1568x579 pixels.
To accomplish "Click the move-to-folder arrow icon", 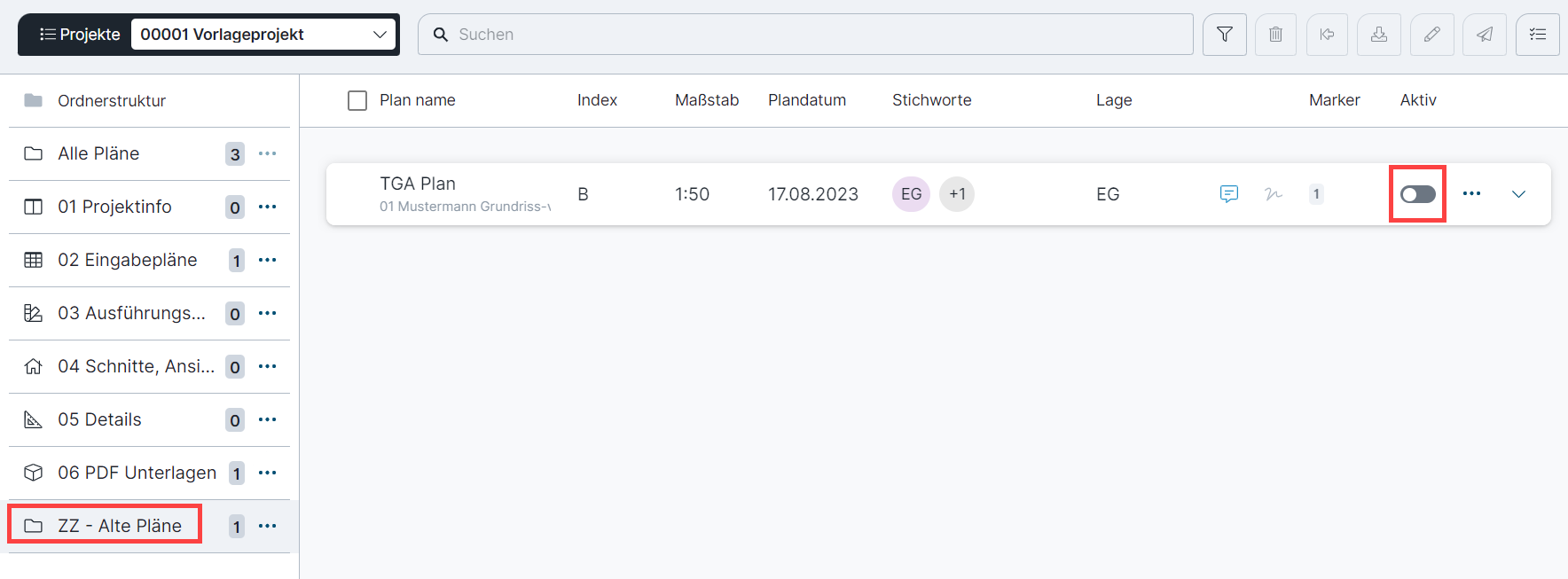I will pos(1327,35).
